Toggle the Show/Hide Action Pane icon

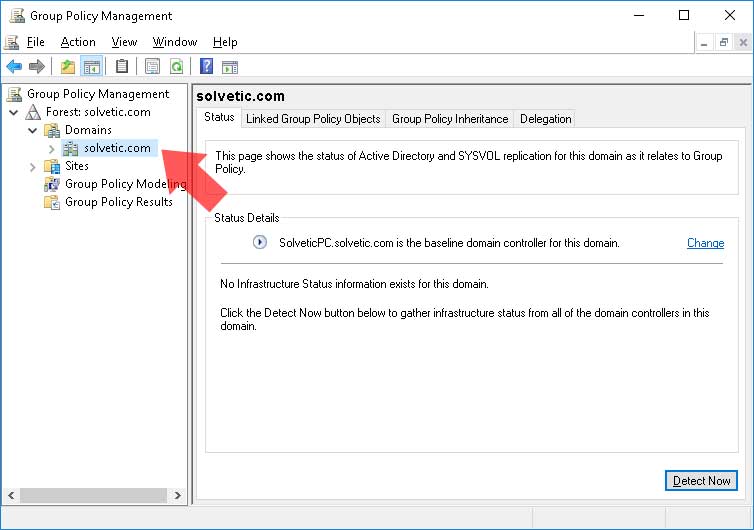[x=230, y=67]
